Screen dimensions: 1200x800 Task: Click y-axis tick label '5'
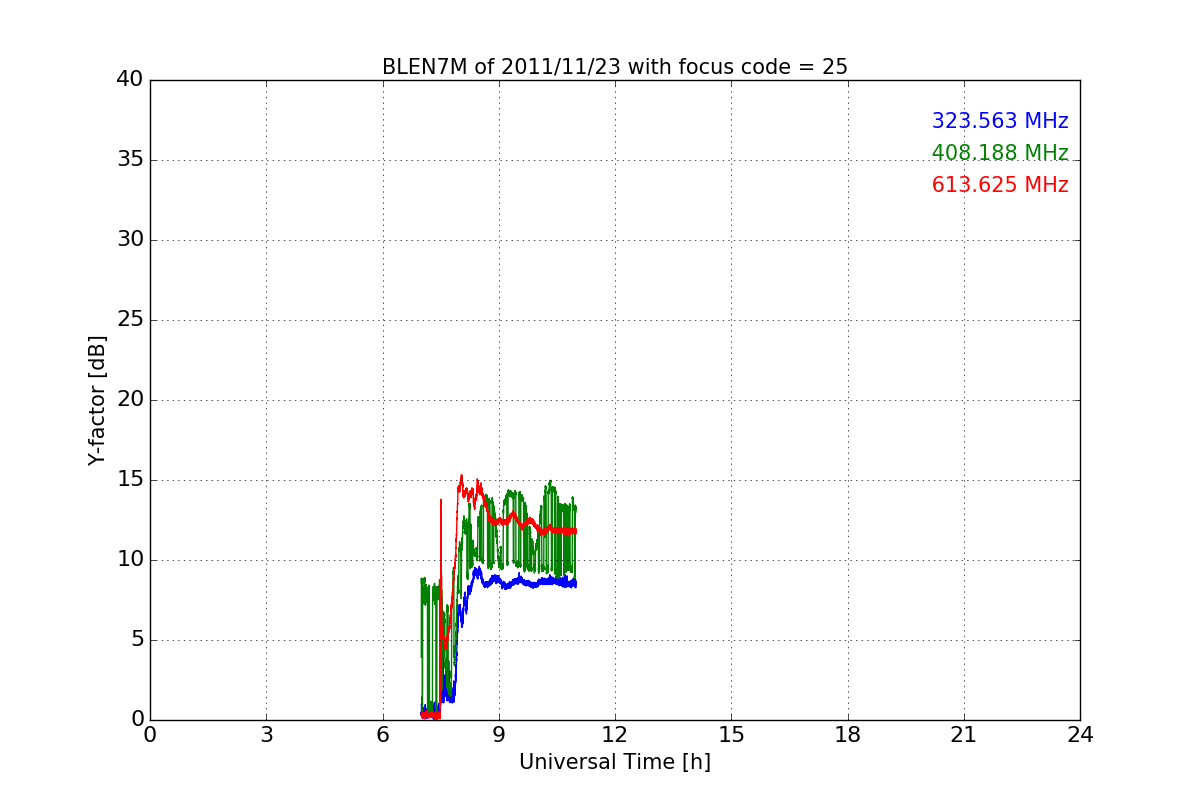(x=137, y=640)
